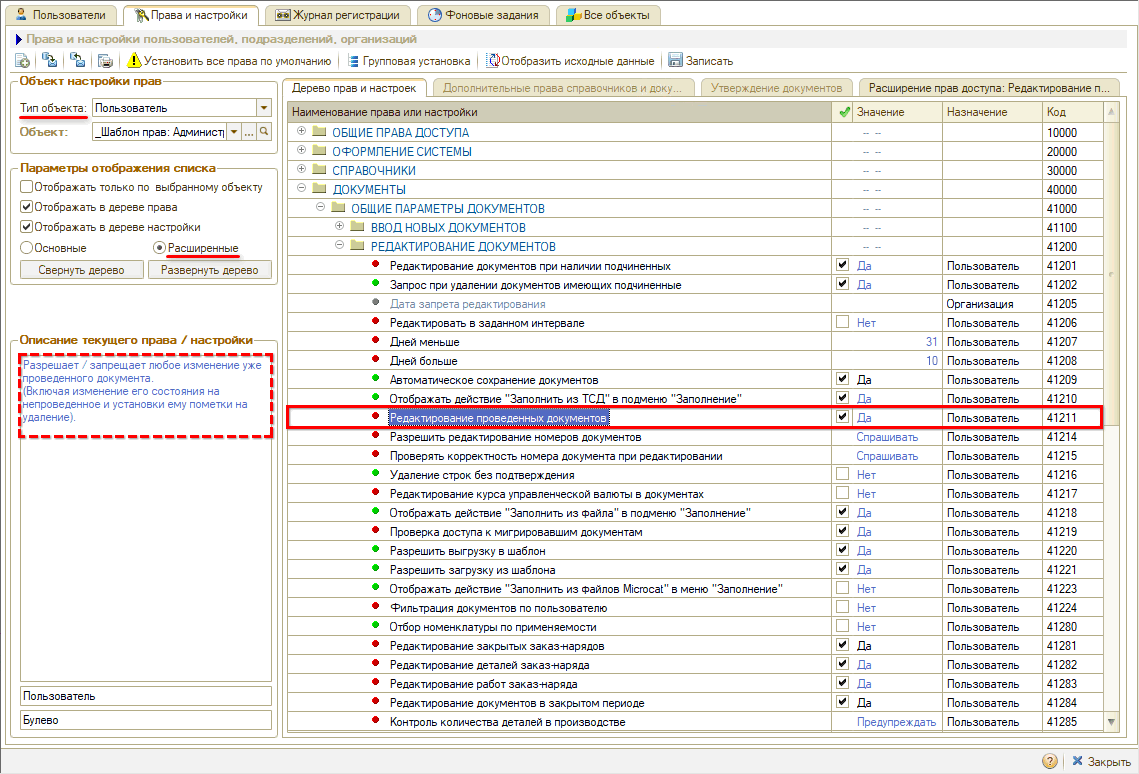Click the floppy disk 'Записать' icon
This screenshot has width=1139, height=774.
tap(675, 61)
